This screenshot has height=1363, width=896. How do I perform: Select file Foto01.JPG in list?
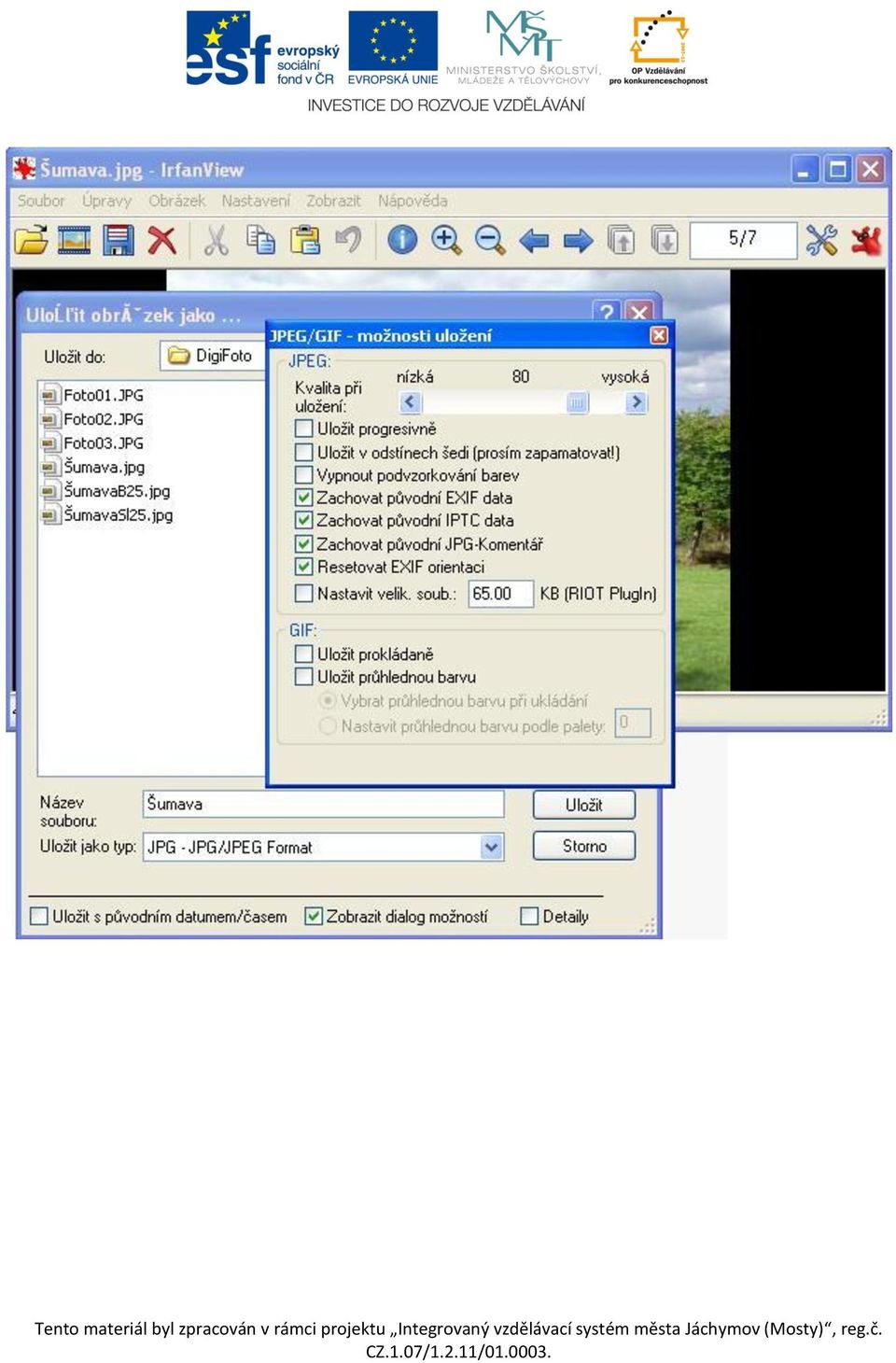(93, 395)
